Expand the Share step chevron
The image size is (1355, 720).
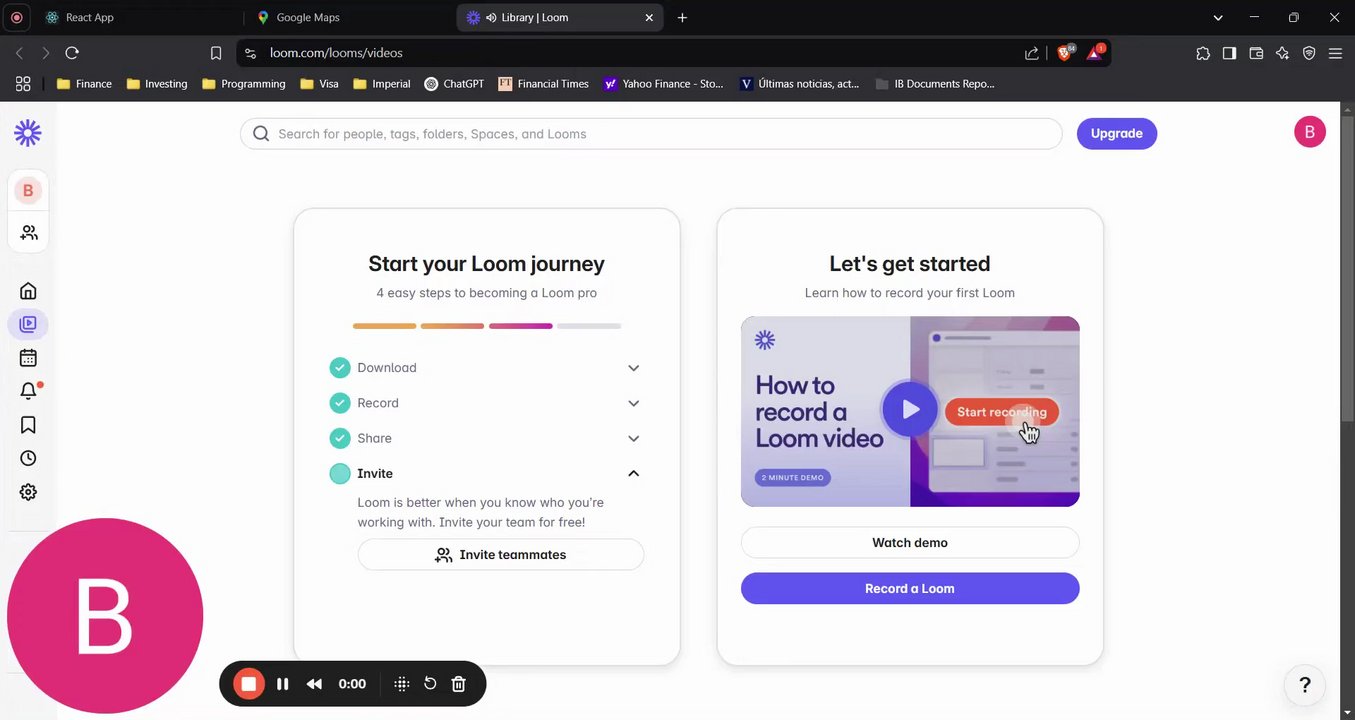click(x=633, y=438)
